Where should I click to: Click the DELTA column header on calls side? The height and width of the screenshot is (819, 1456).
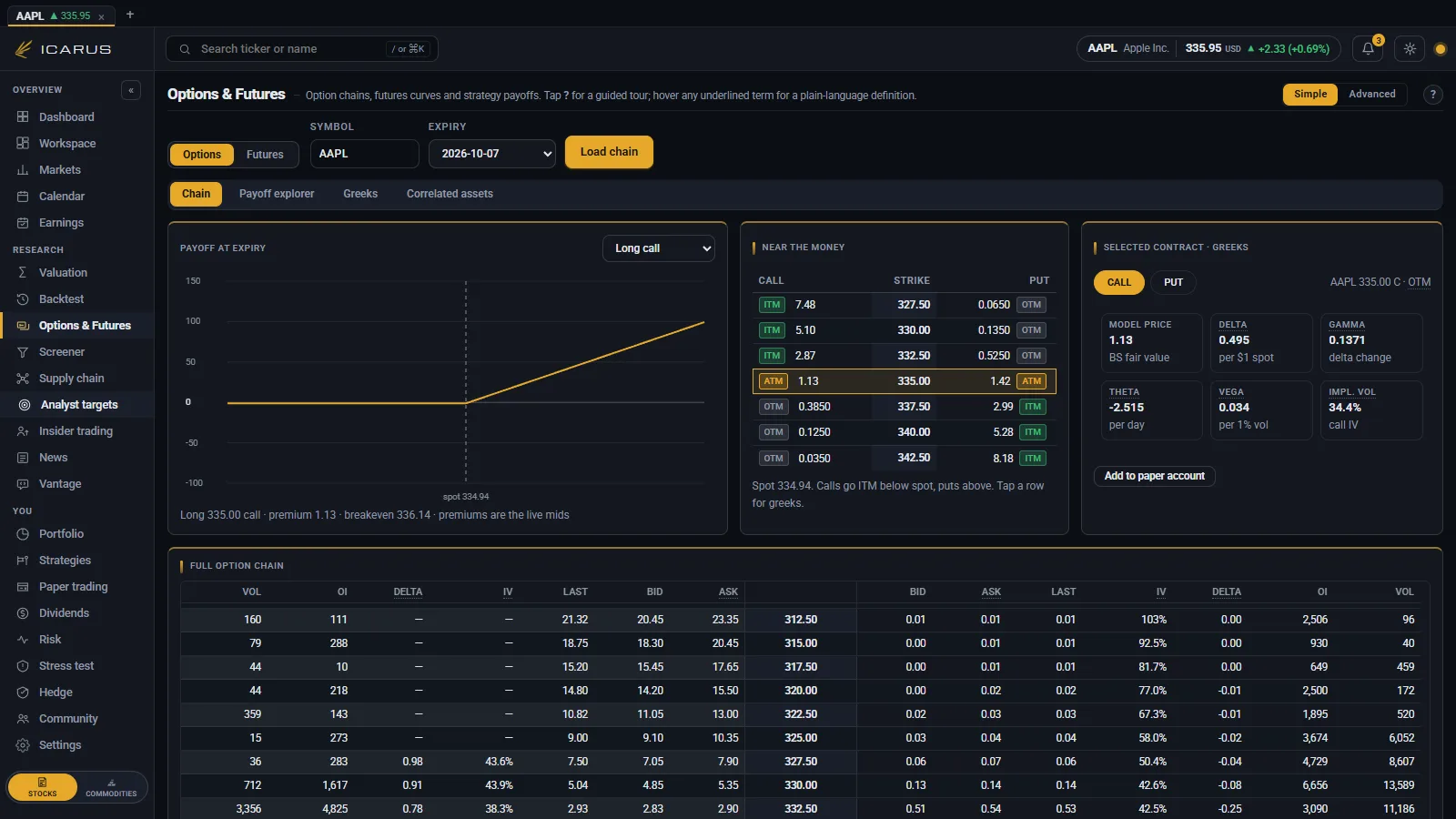point(408,592)
